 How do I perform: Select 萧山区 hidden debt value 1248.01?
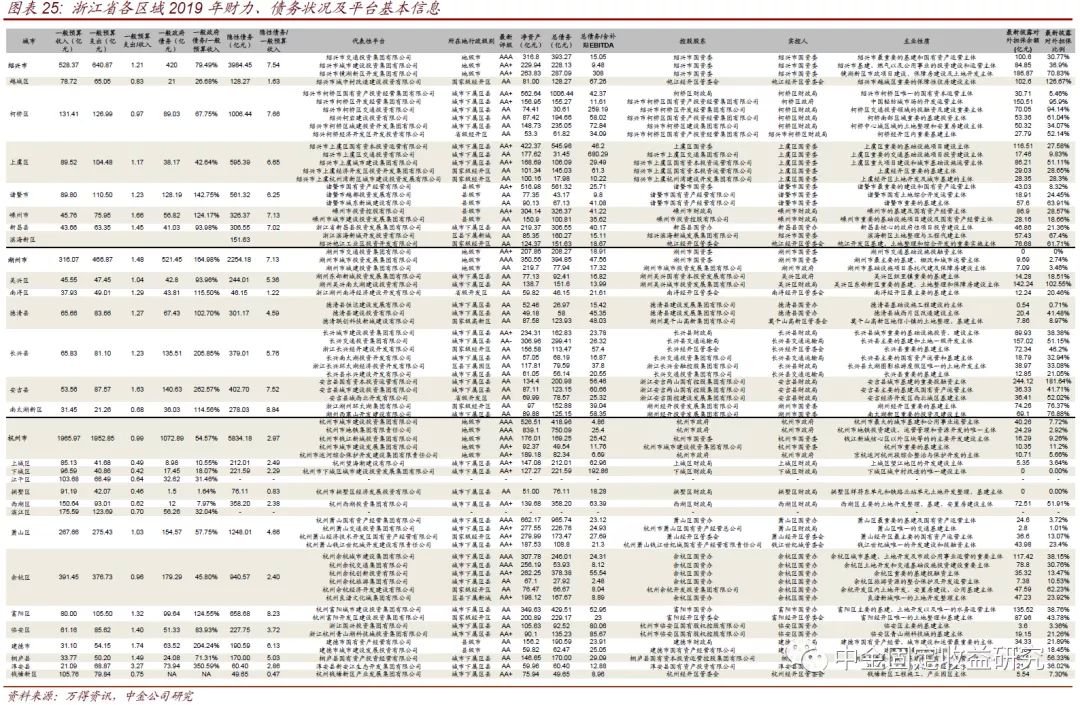coord(240,532)
